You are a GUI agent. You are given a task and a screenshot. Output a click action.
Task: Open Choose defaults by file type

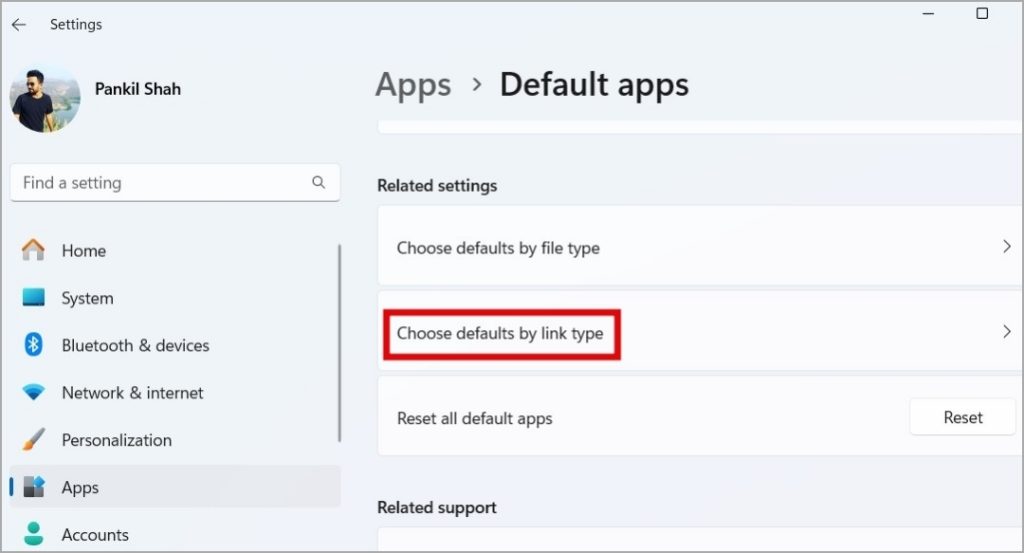[701, 246]
